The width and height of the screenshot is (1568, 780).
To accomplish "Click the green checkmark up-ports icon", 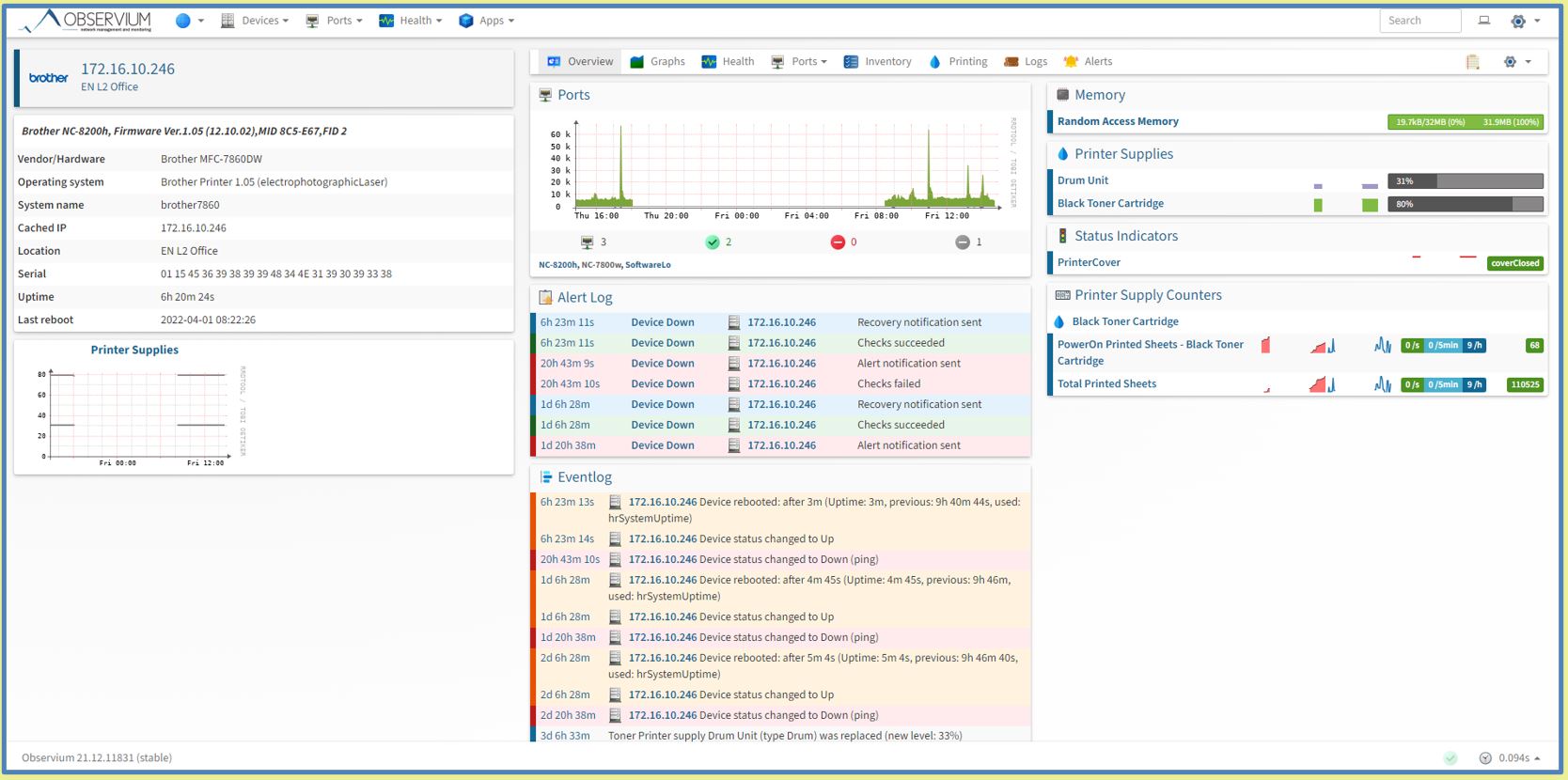I will pyautogui.click(x=713, y=242).
